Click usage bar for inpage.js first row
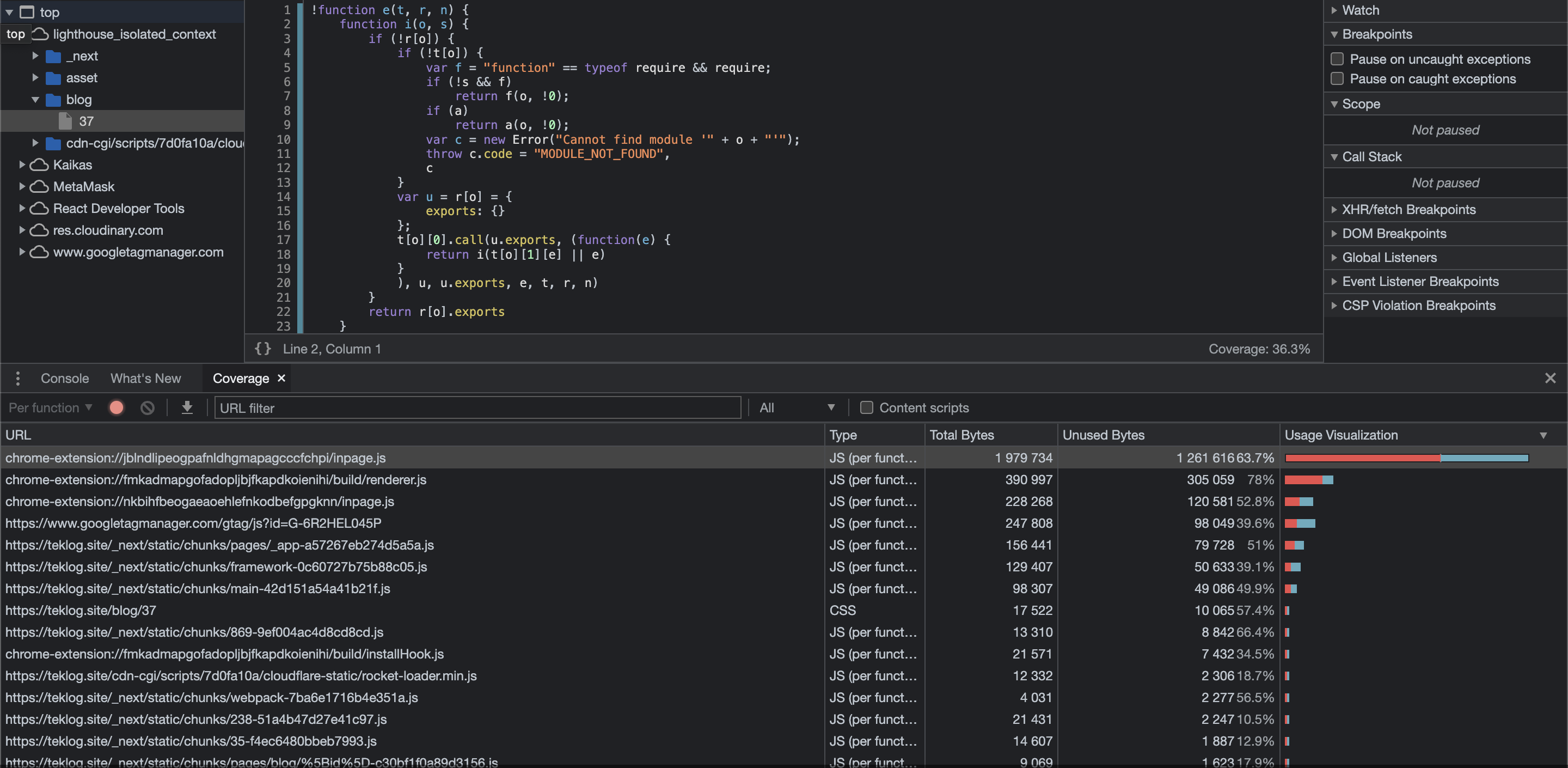 pyautogui.click(x=1406, y=458)
